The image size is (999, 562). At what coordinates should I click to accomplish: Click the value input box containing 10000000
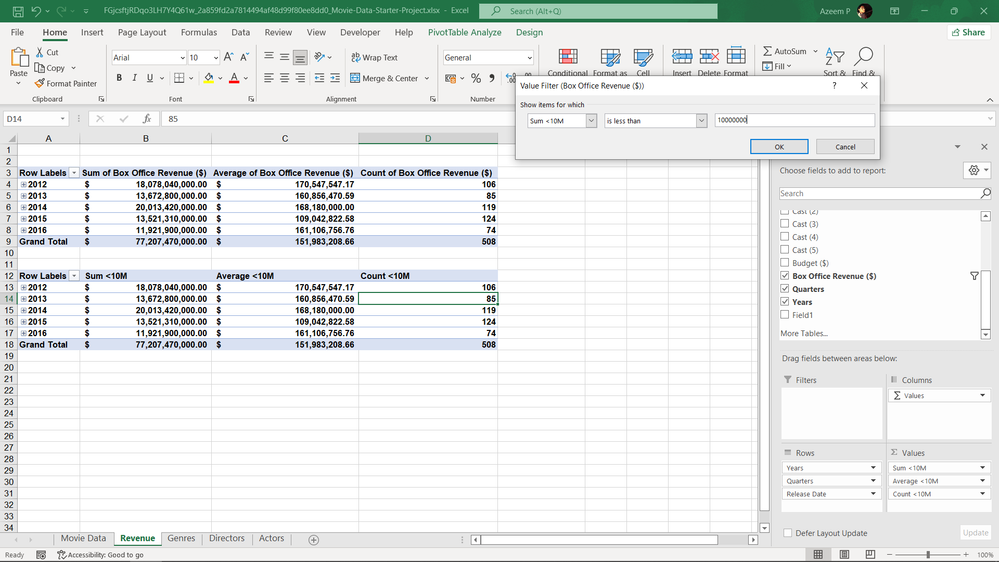click(x=794, y=120)
